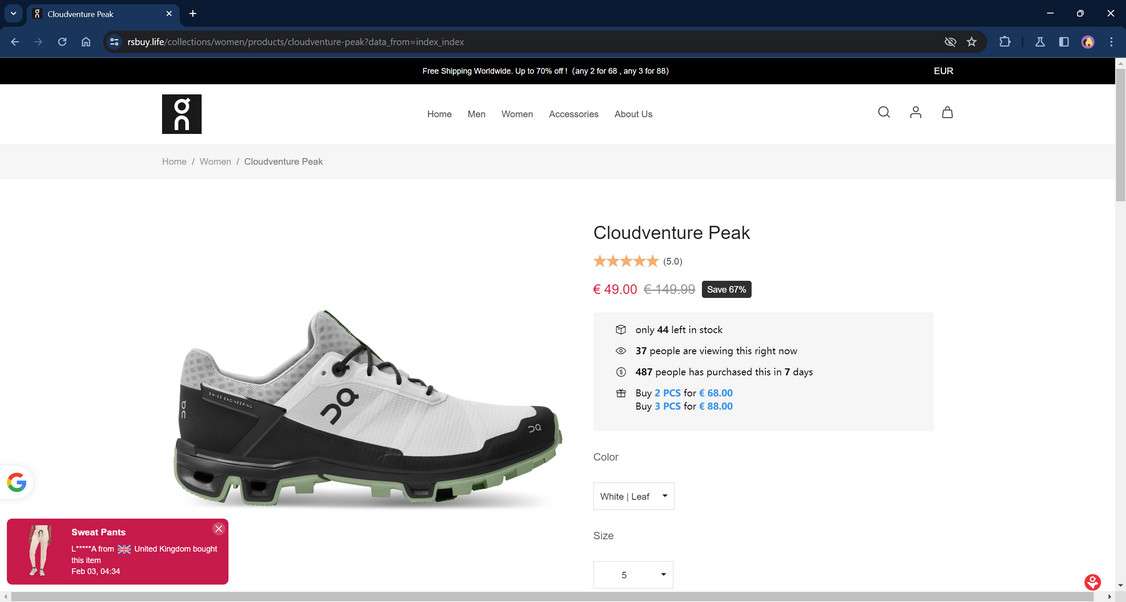Screen dimensions: 1126x602
Task: Click '37 people are viewing' text
Action: (x=716, y=351)
